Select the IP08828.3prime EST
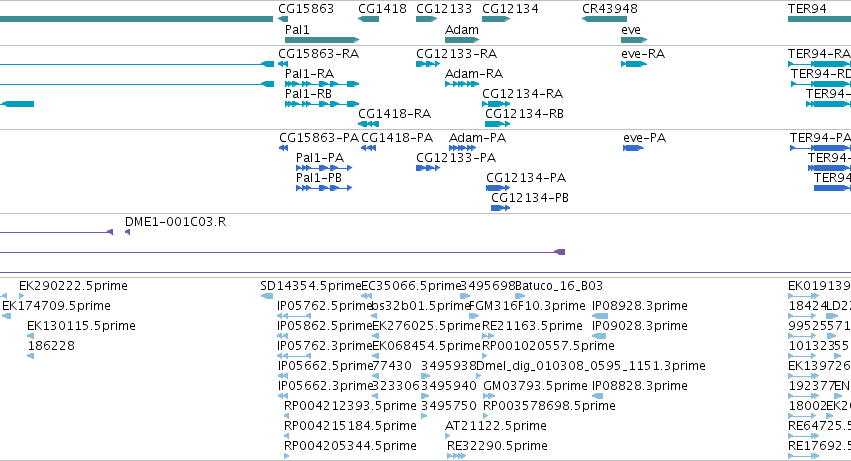 (x=596, y=396)
